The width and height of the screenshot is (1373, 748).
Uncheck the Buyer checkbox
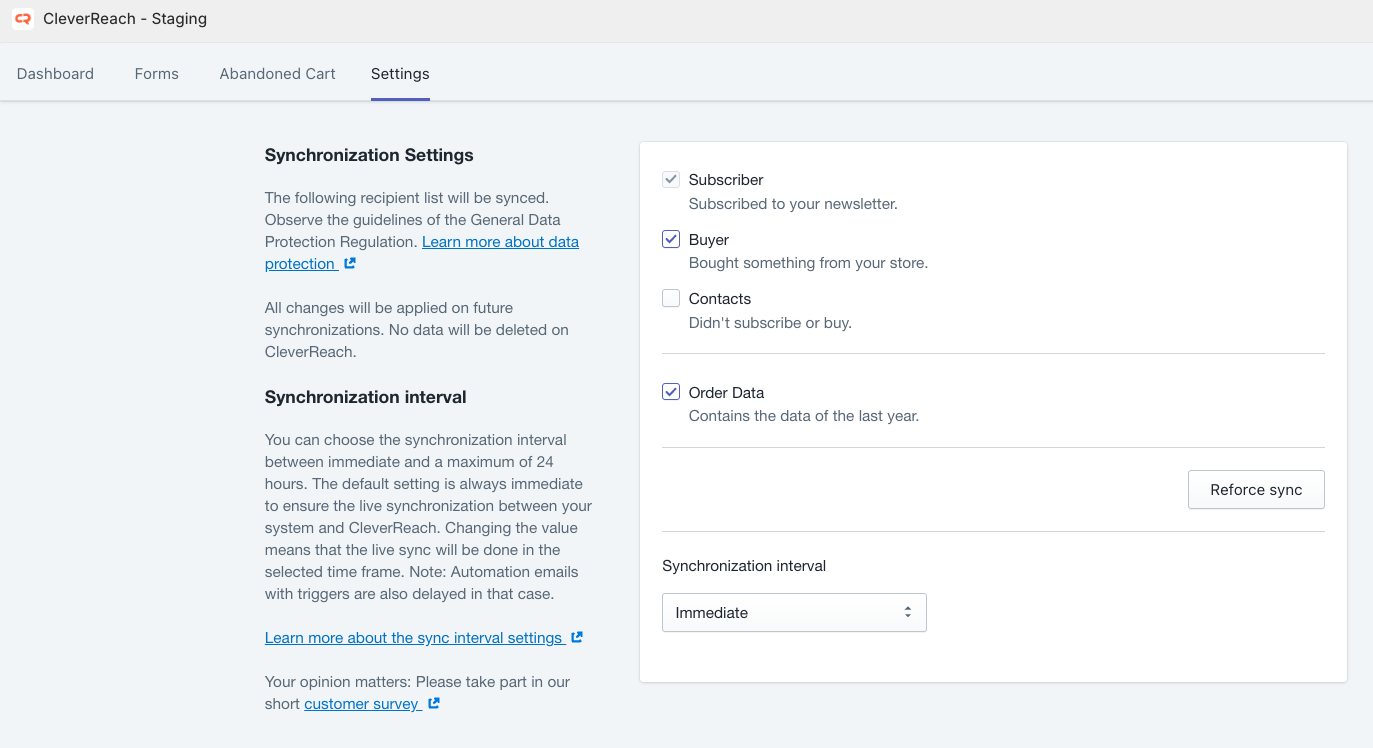click(671, 240)
